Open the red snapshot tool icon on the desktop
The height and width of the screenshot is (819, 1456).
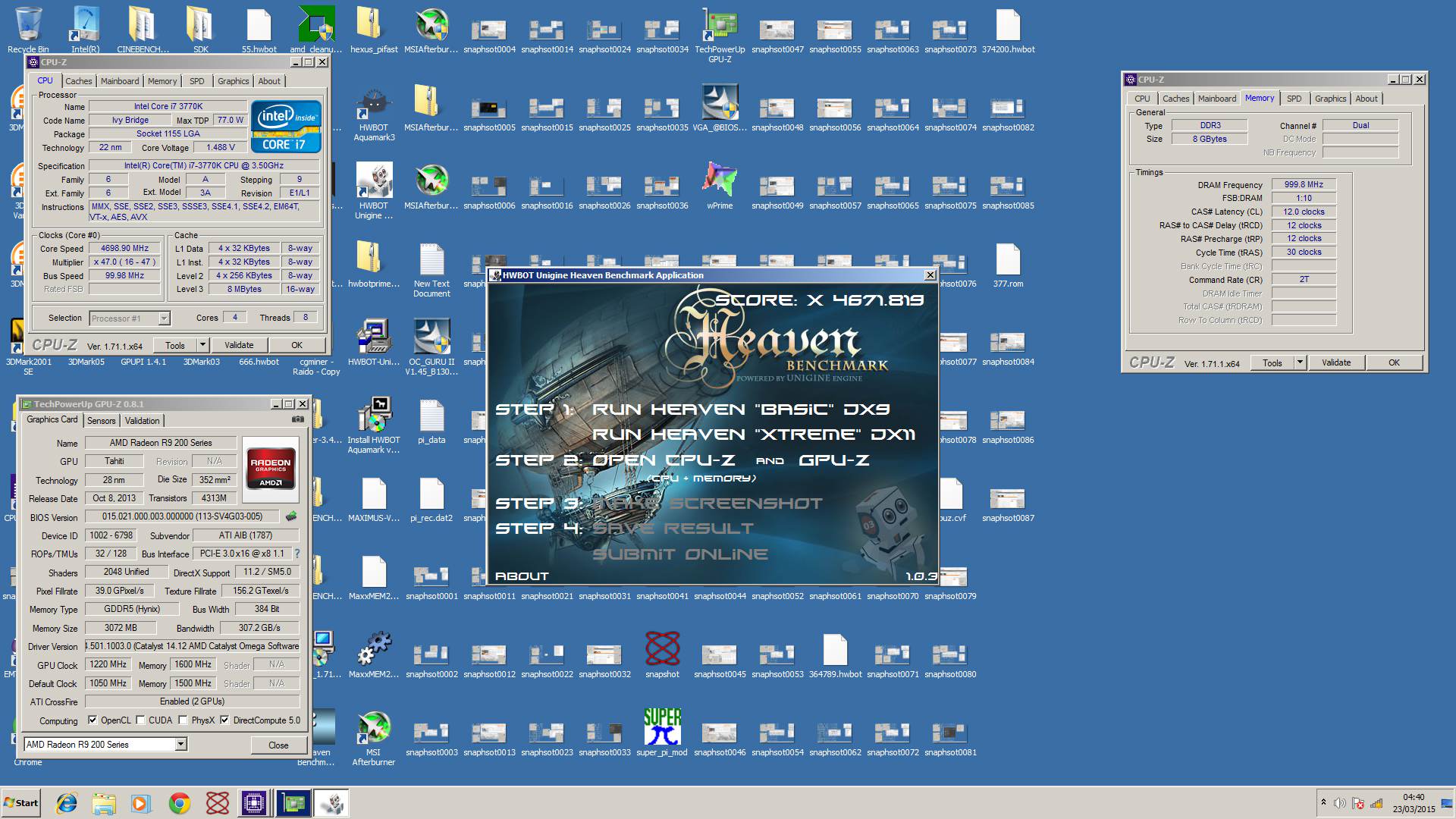662,654
